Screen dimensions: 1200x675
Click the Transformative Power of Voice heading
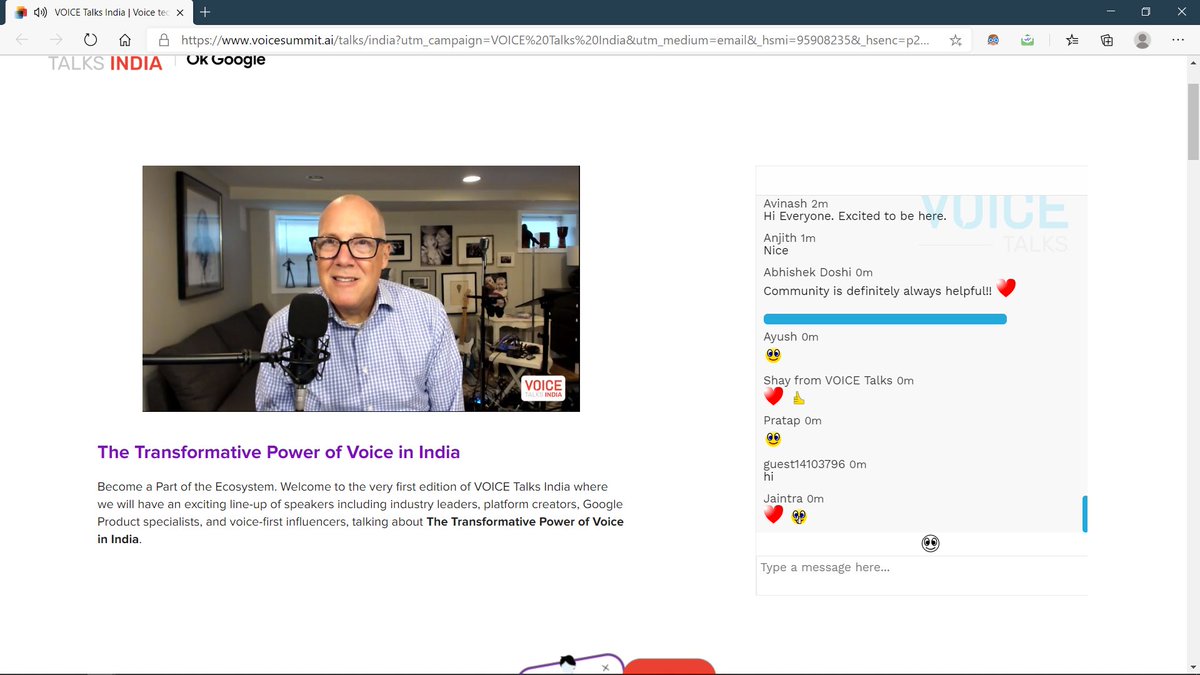pos(279,452)
